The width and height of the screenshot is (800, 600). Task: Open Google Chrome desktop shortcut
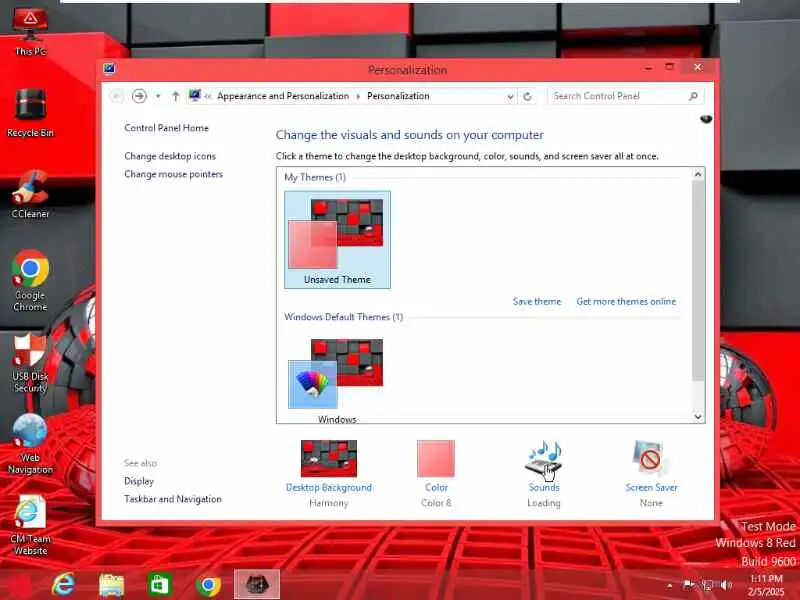[30, 281]
